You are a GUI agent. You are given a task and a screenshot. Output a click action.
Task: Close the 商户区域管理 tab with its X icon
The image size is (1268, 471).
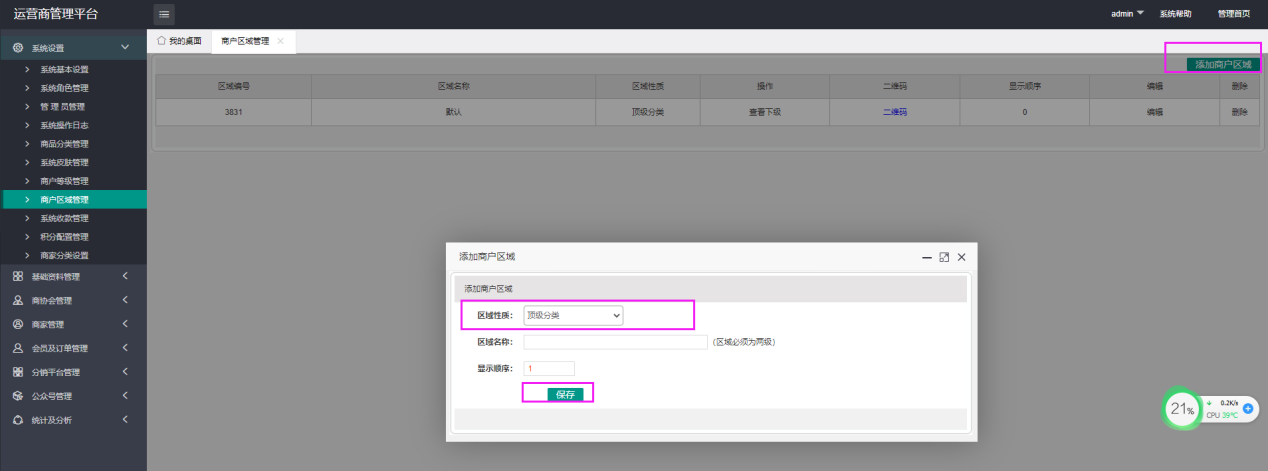click(x=280, y=41)
